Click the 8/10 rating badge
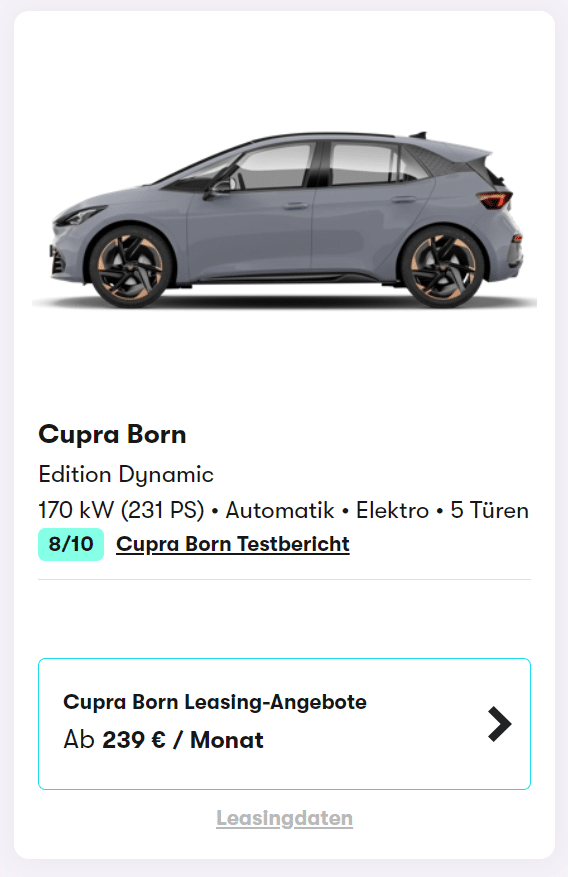Image resolution: width=568 pixels, height=877 pixels. point(71,544)
